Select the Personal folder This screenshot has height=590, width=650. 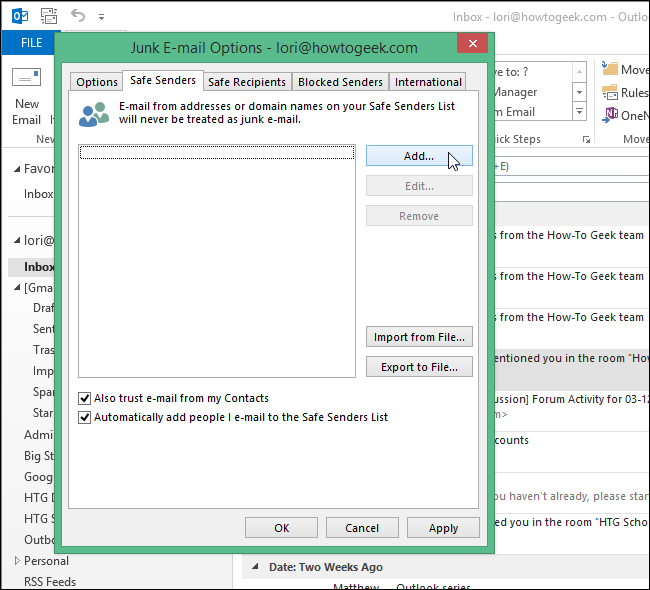pos(46,561)
